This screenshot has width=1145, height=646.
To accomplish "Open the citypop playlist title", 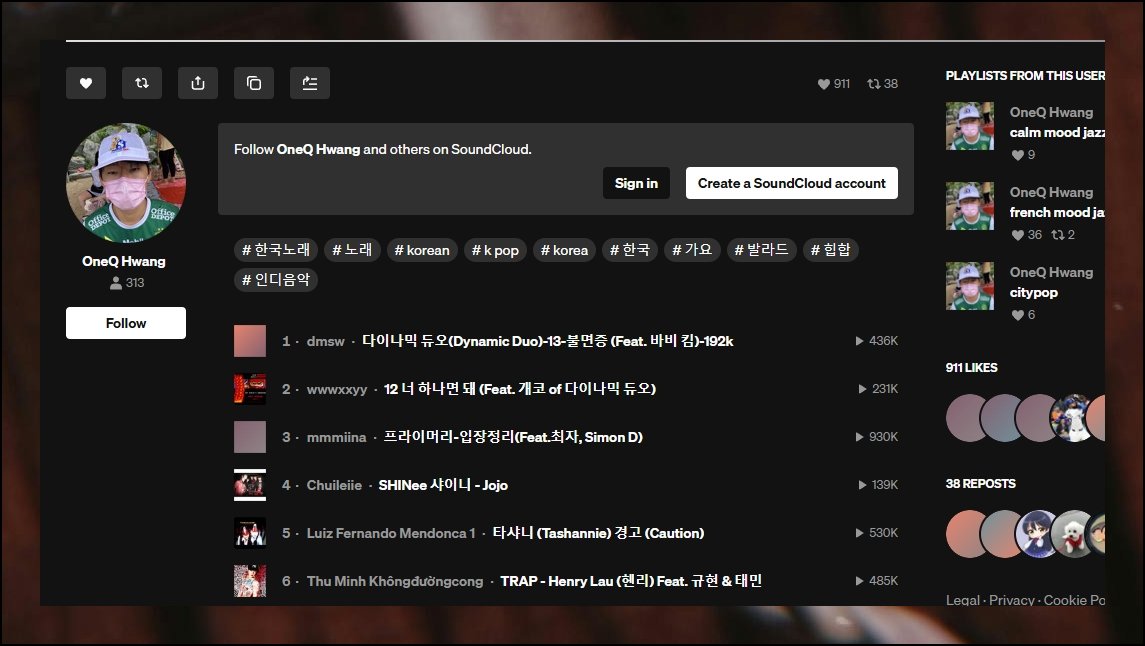I will click(x=1033, y=293).
